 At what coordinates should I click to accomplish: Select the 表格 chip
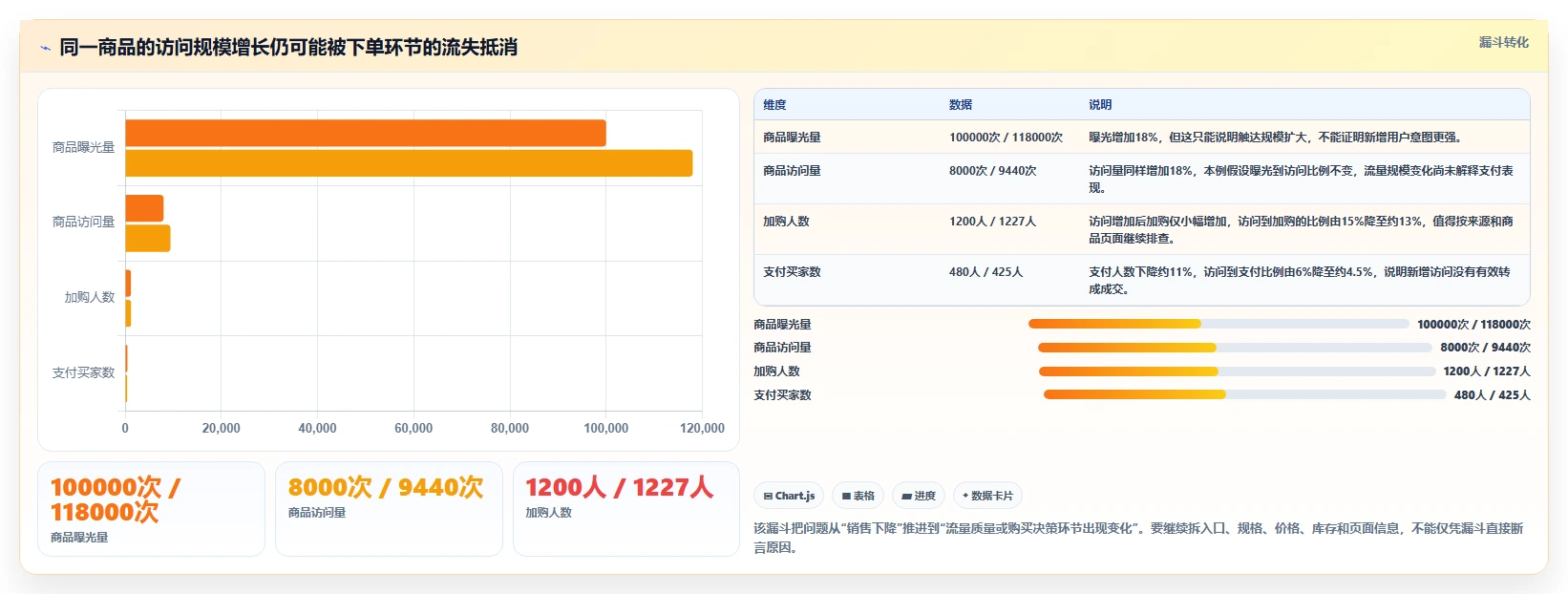point(858,496)
